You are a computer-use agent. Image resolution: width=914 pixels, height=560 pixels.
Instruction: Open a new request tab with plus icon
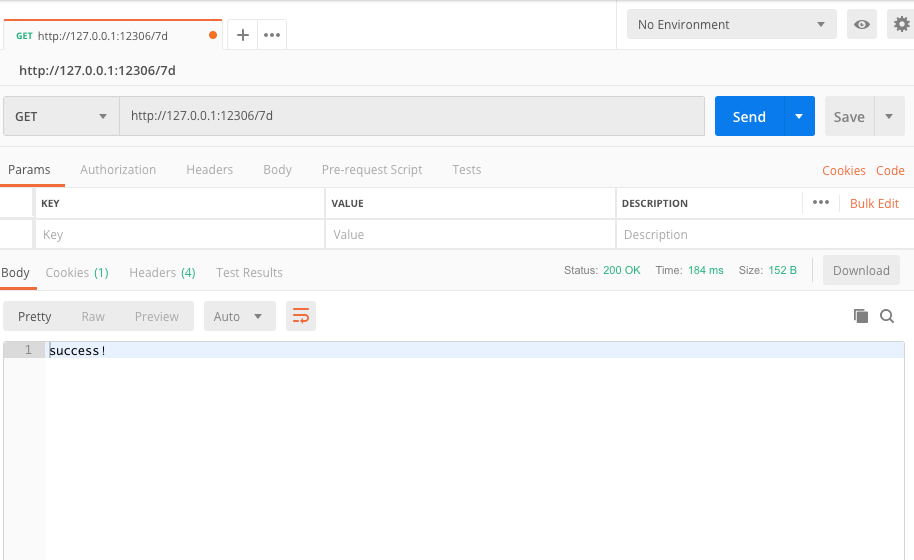click(242, 35)
